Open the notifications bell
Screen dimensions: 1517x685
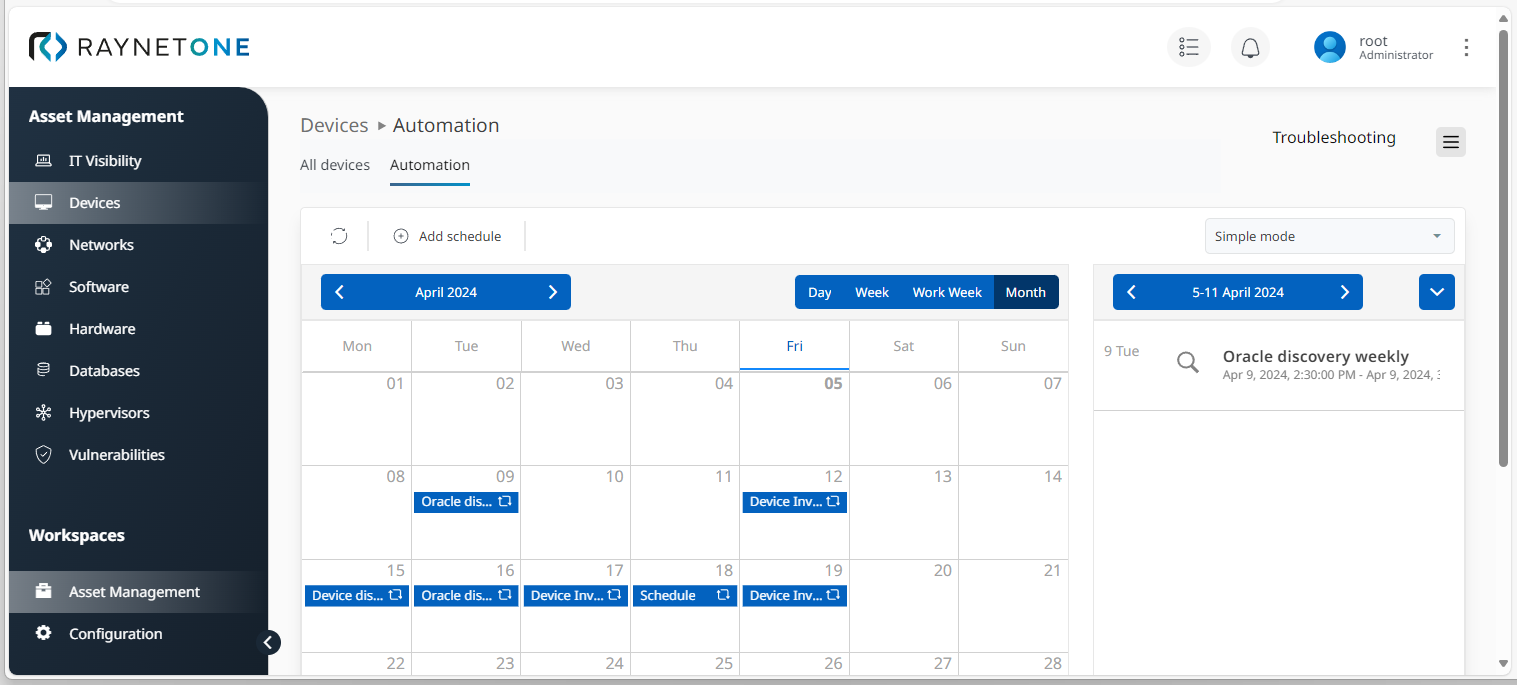tap(1250, 47)
